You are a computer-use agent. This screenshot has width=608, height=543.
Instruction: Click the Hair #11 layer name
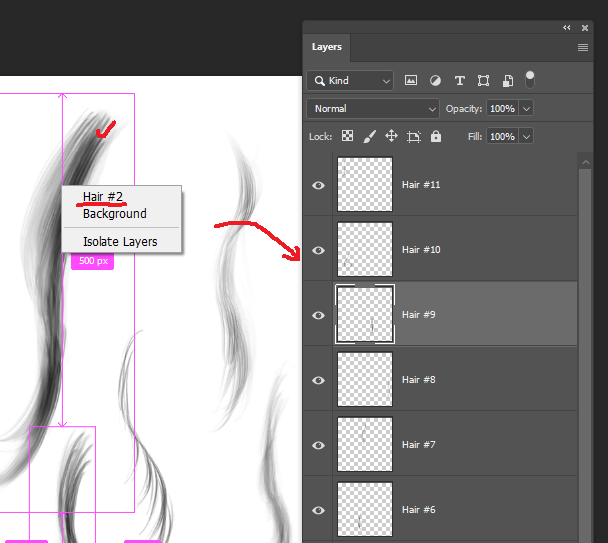[x=421, y=185]
